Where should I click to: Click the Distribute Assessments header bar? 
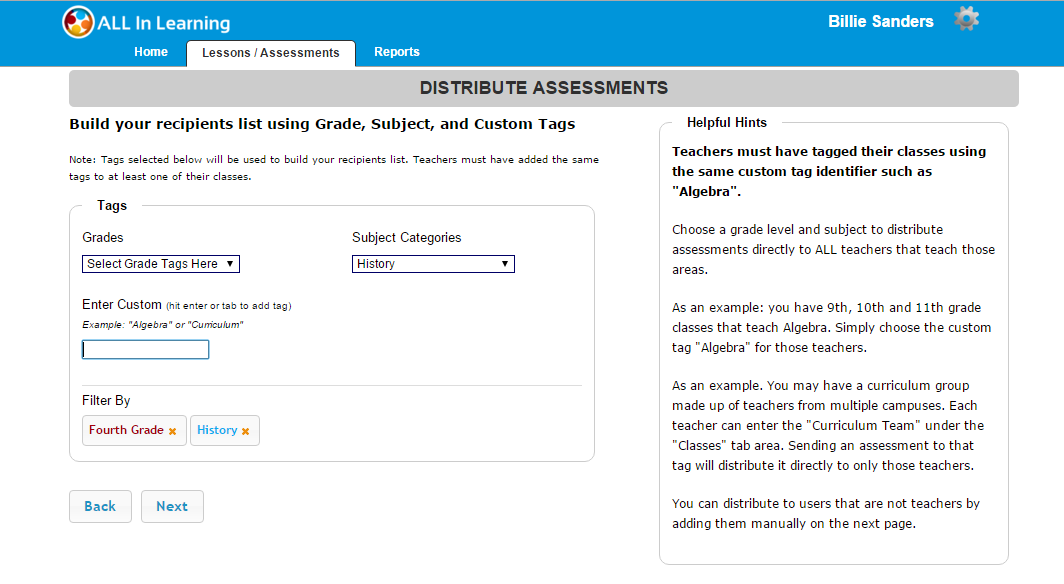(x=543, y=88)
